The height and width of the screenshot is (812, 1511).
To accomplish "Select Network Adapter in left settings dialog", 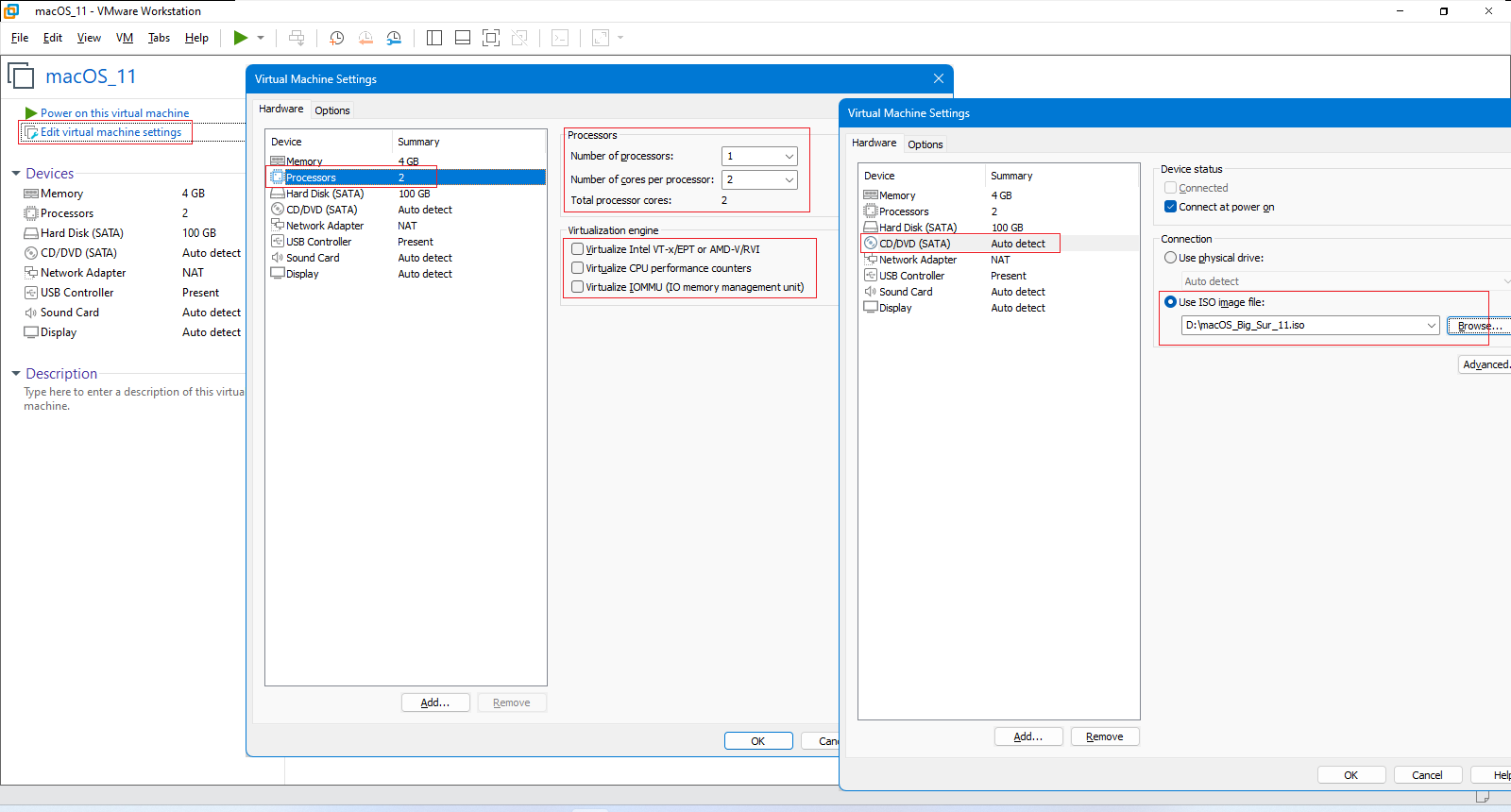I will (406, 226).
